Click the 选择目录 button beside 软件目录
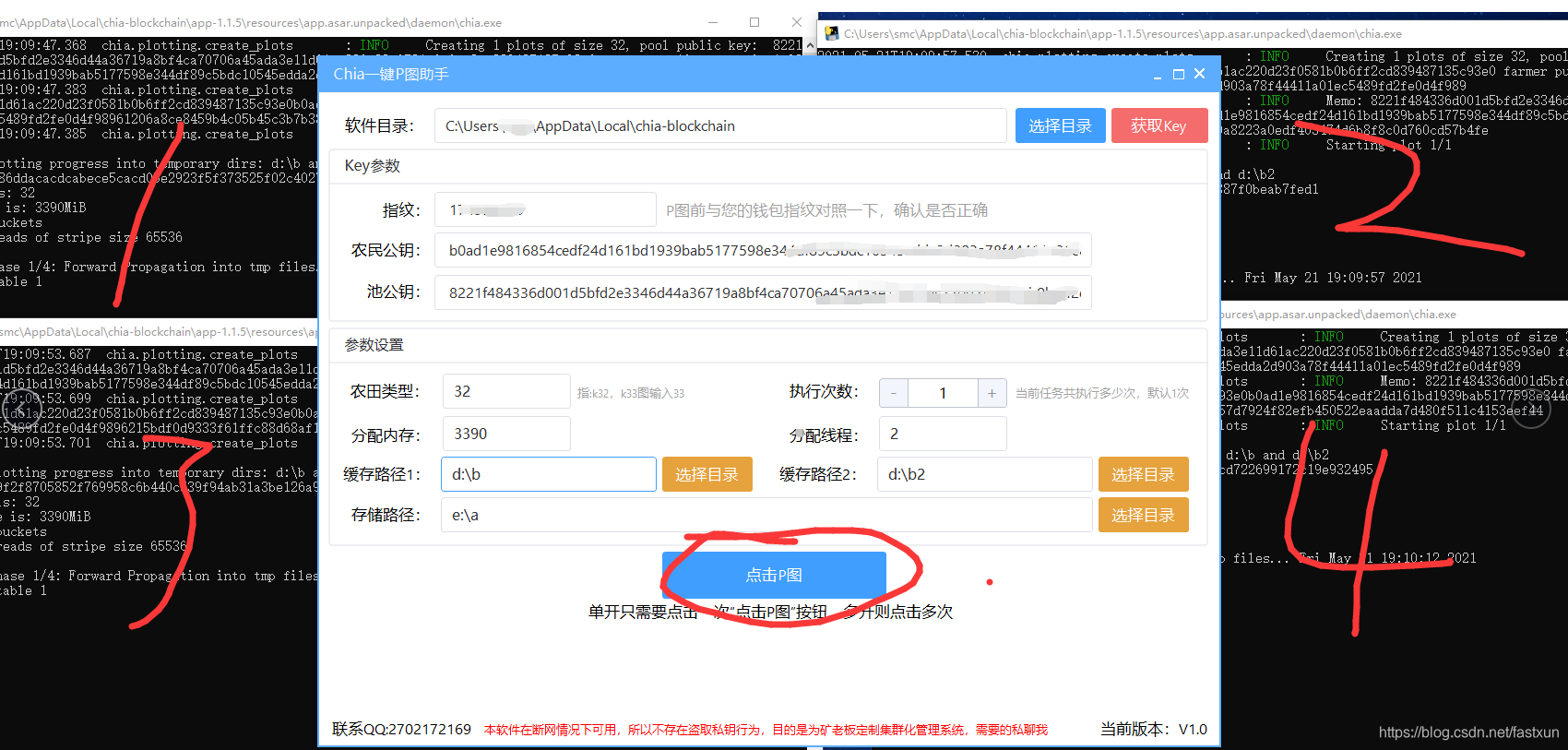This screenshot has height=750, width=1568. click(1060, 125)
